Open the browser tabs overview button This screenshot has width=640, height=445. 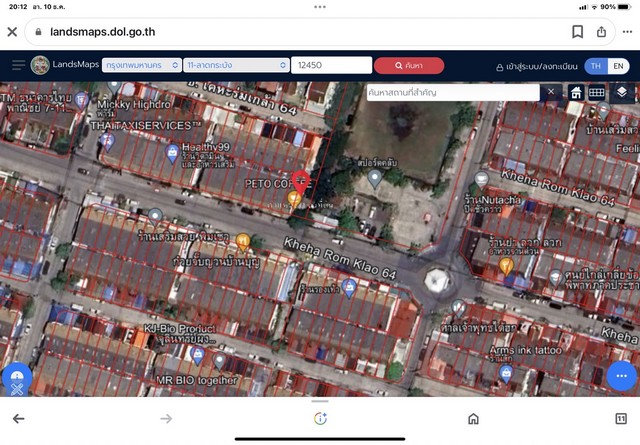(621, 419)
